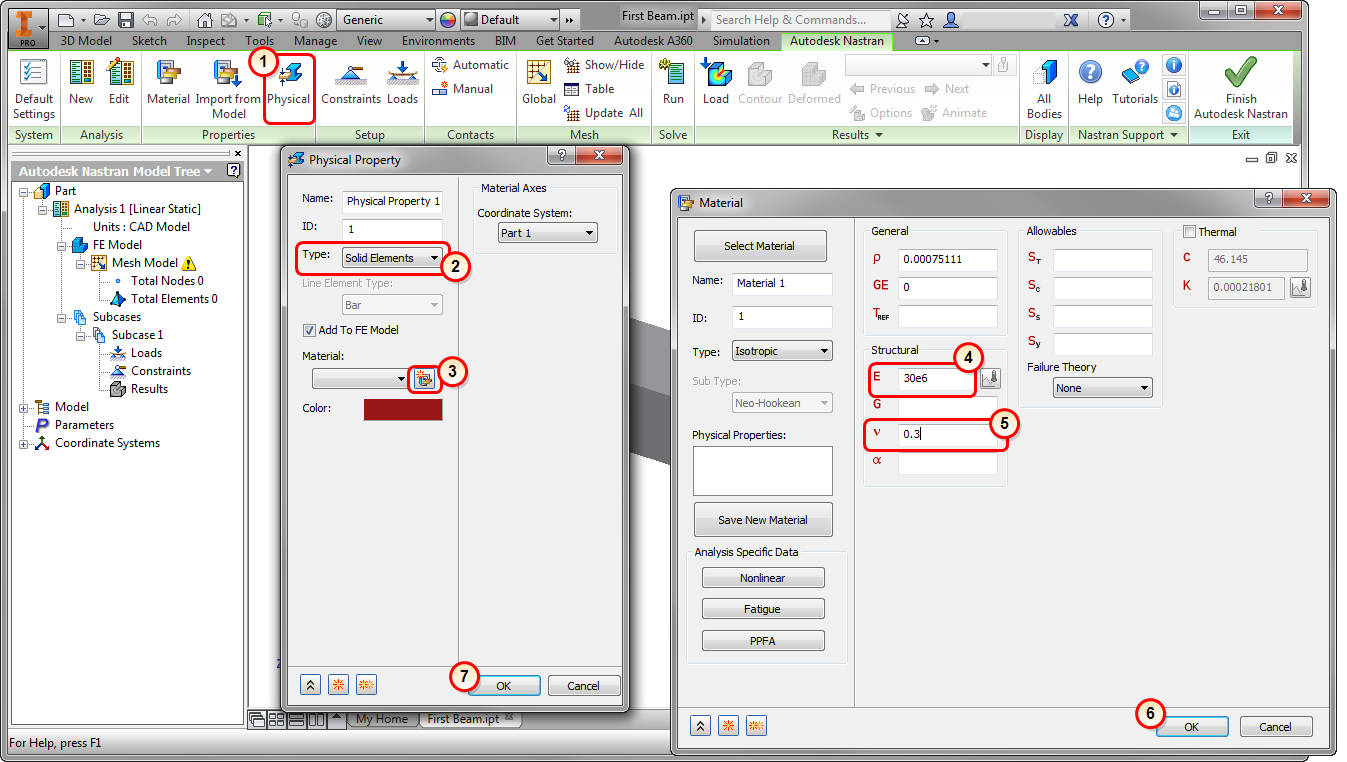Open the Type dropdown showing Solid Elements
The height and width of the screenshot is (762, 1347).
(392, 258)
